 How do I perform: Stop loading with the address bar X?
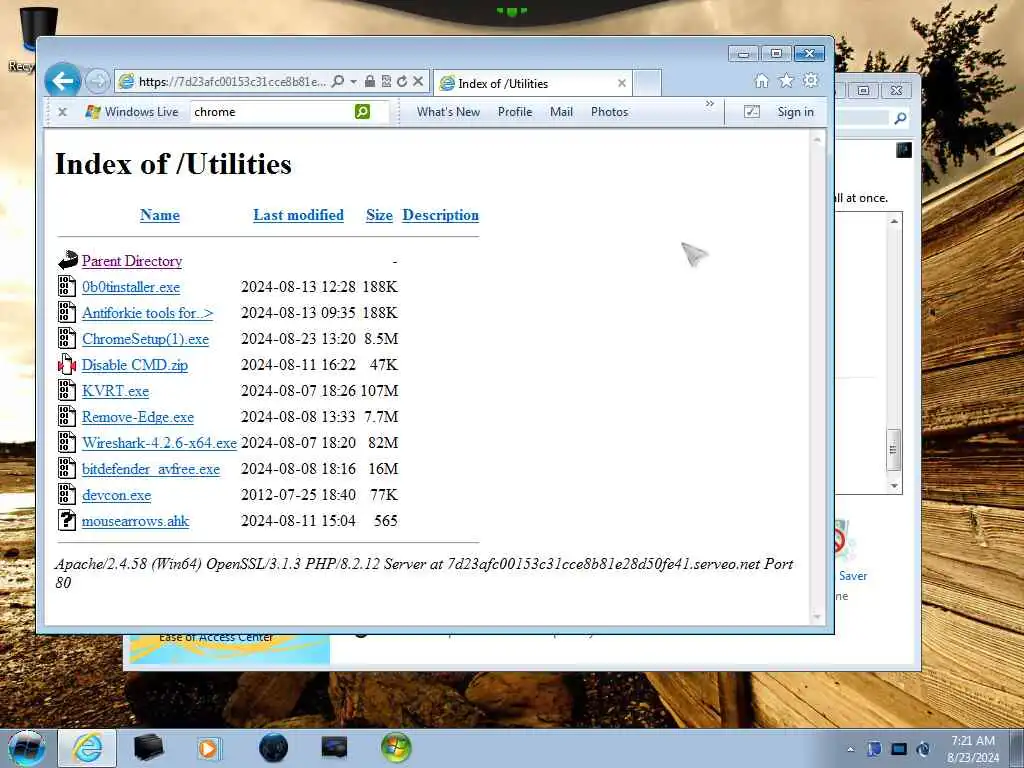point(419,82)
